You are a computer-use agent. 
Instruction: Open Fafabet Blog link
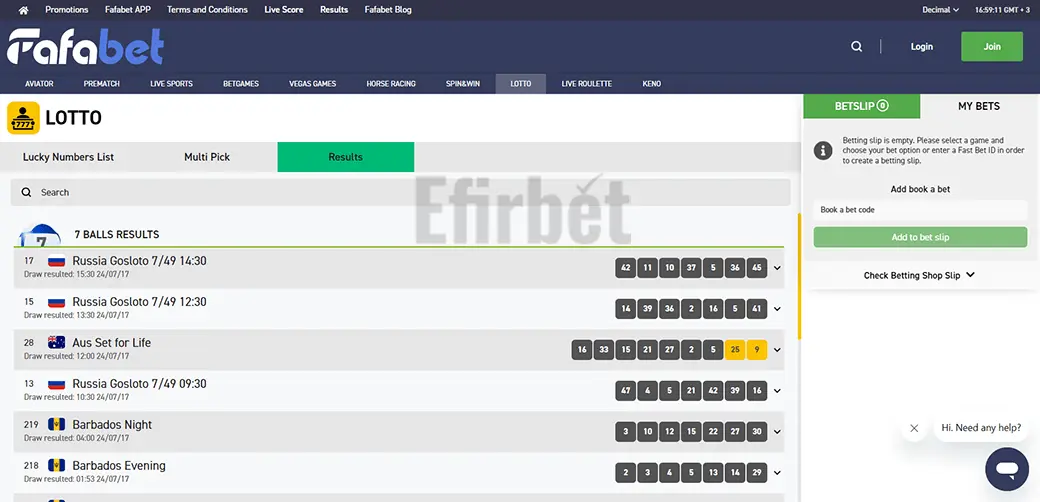coord(388,10)
